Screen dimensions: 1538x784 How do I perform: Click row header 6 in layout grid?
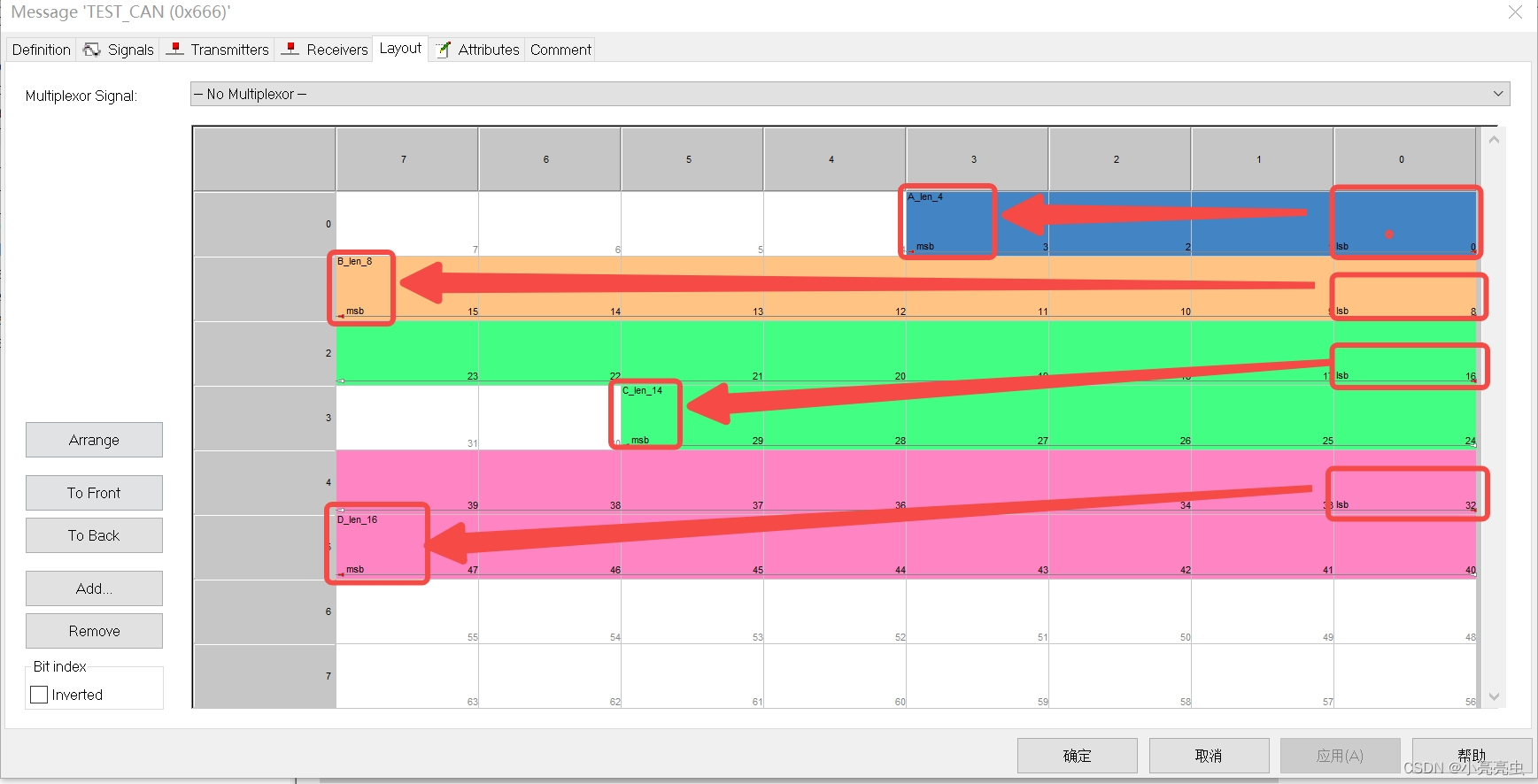[265, 611]
